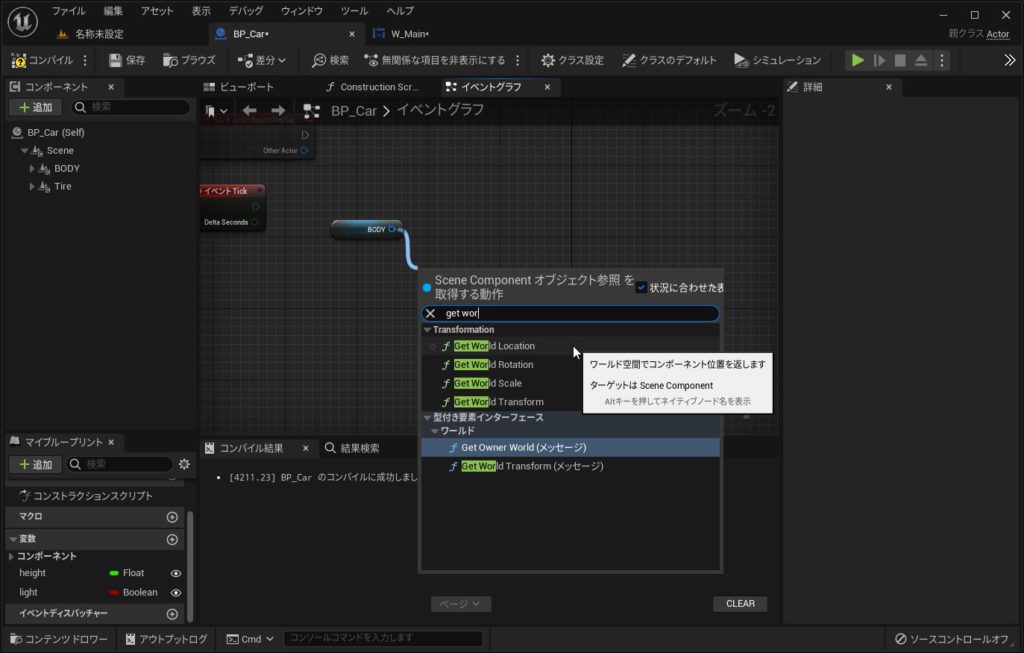Open the Diff (差分) dropdown
This screenshot has height=653, width=1024.
262,60
